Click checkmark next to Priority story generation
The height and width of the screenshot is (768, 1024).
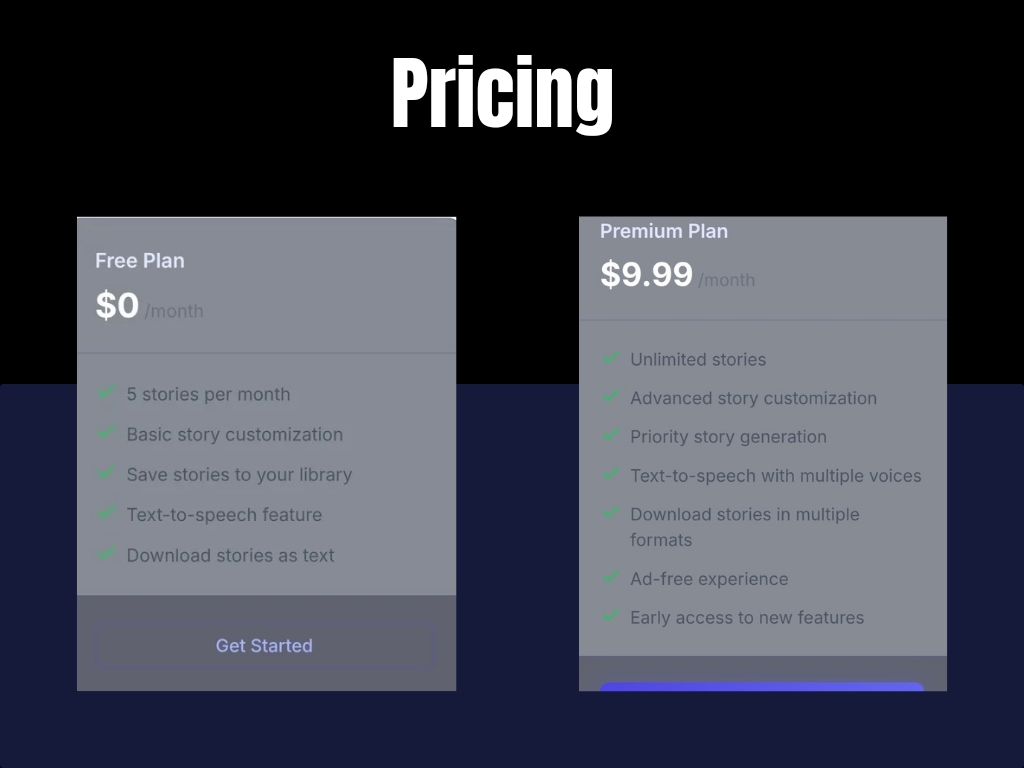[x=611, y=436]
